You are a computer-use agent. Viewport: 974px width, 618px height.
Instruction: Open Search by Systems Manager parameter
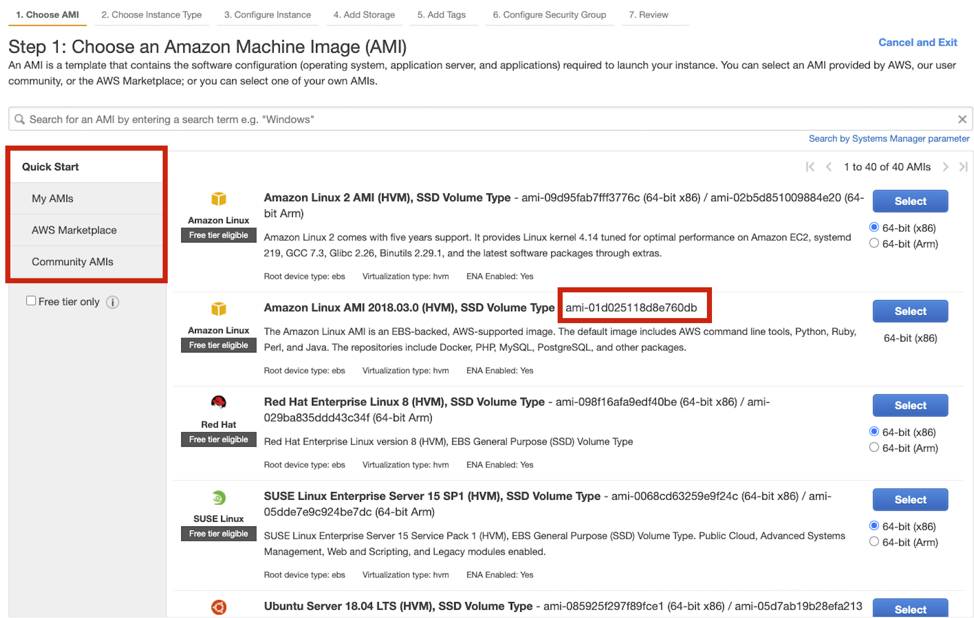[x=888, y=139]
